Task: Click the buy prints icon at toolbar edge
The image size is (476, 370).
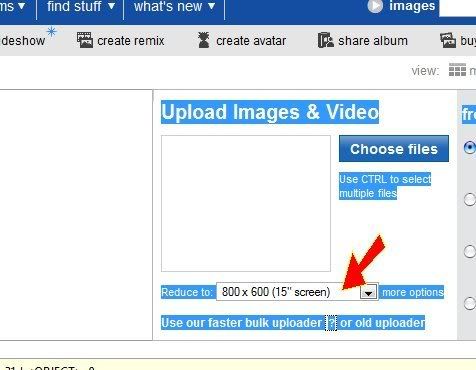Action: pyautogui.click(x=448, y=40)
